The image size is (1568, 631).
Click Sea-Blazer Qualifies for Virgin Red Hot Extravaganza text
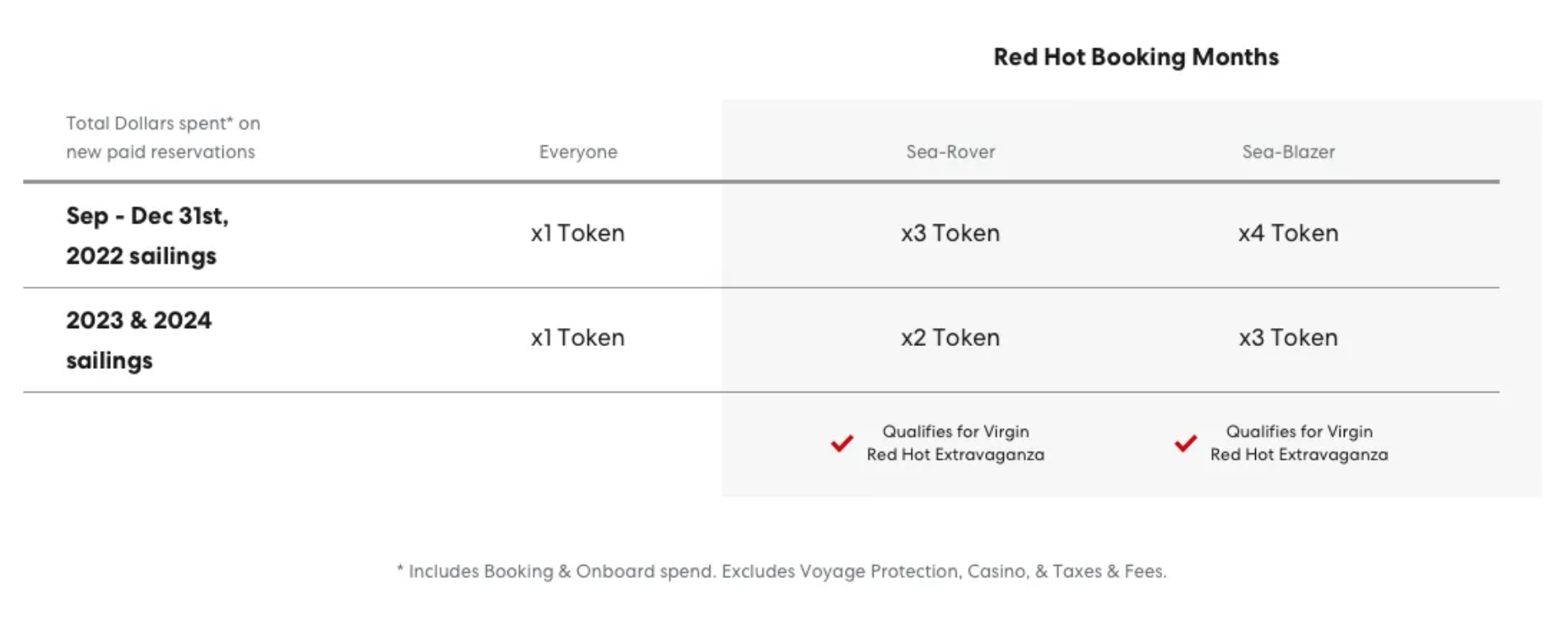pyautogui.click(x=1298, y=443)
